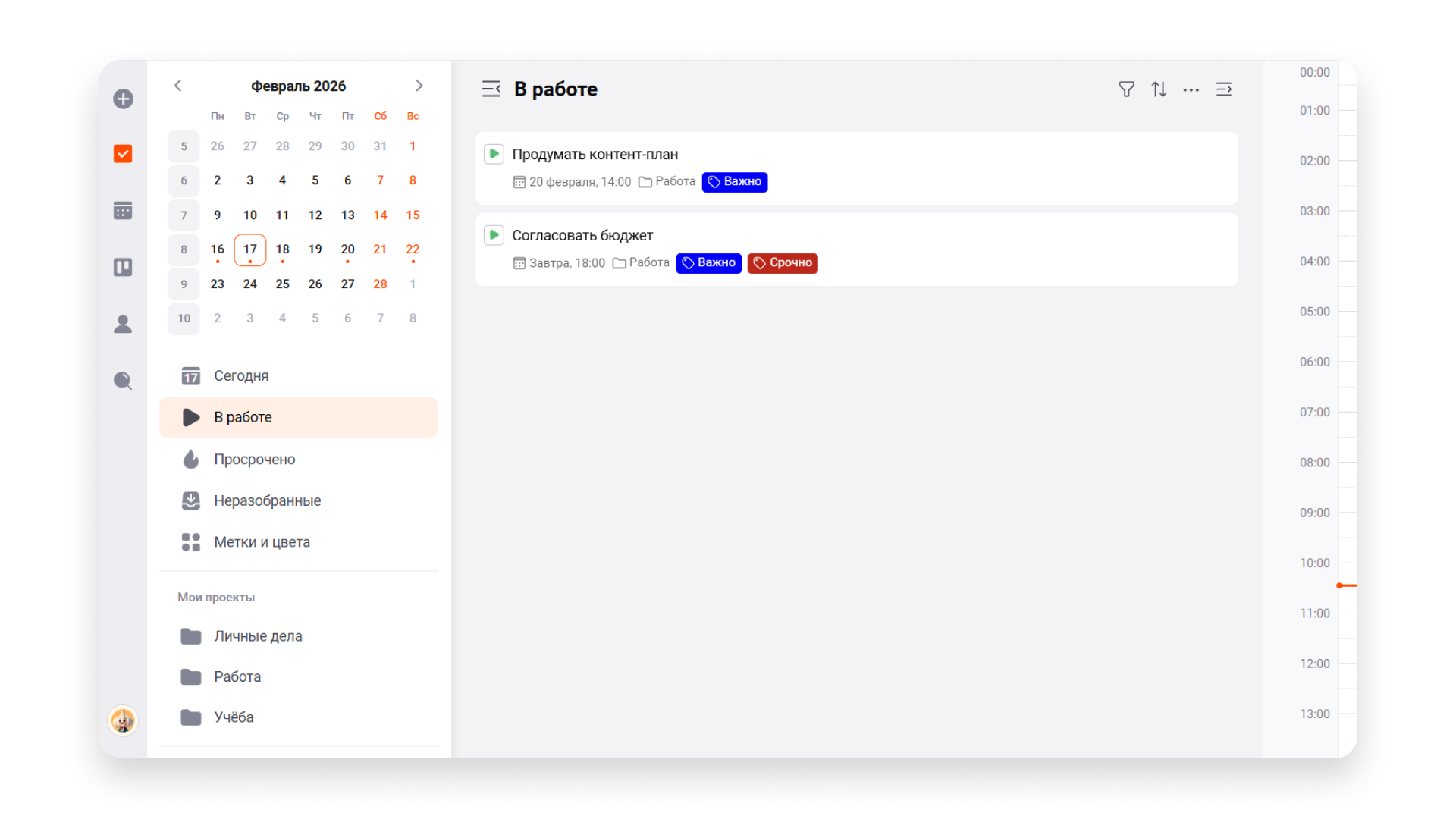1456x819 pixels.
Task: Toggle play button on "Согласовать бюджет" task
Action: 494,235
